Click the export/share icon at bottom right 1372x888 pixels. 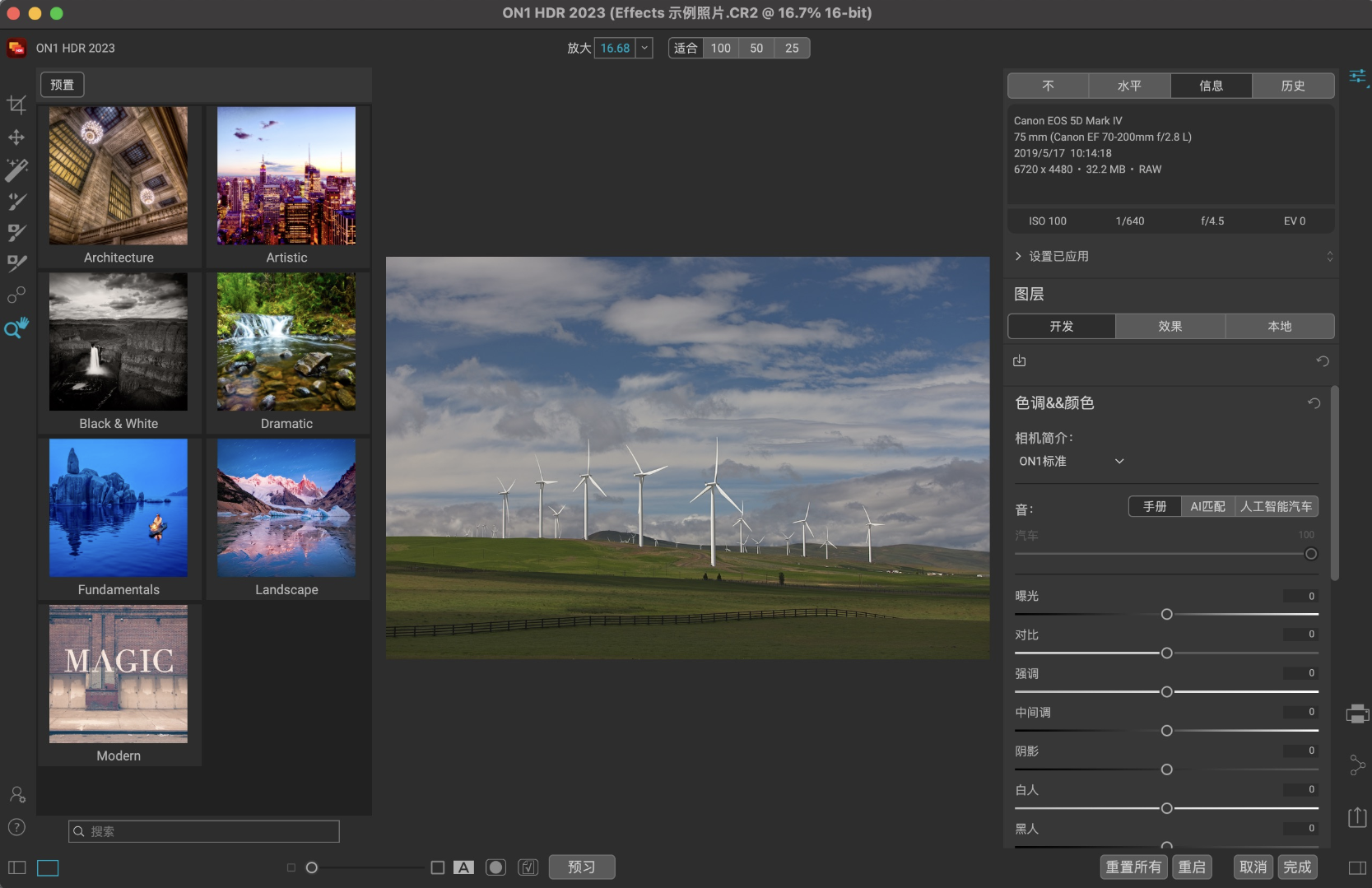(1356, 816)
